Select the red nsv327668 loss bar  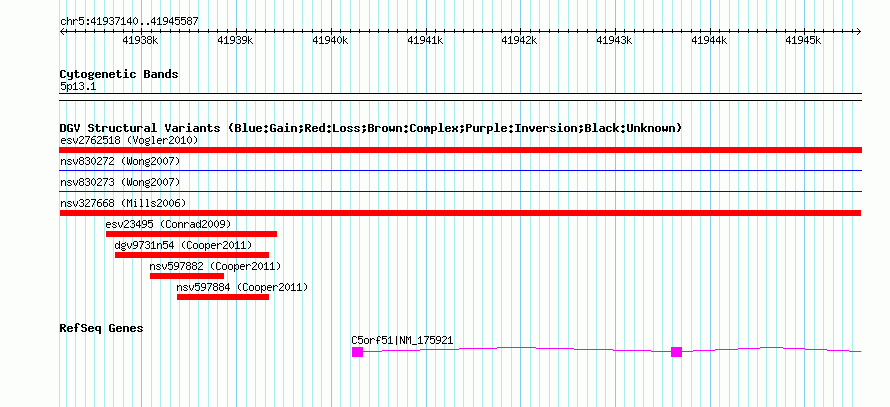click(x=460, y=213)
